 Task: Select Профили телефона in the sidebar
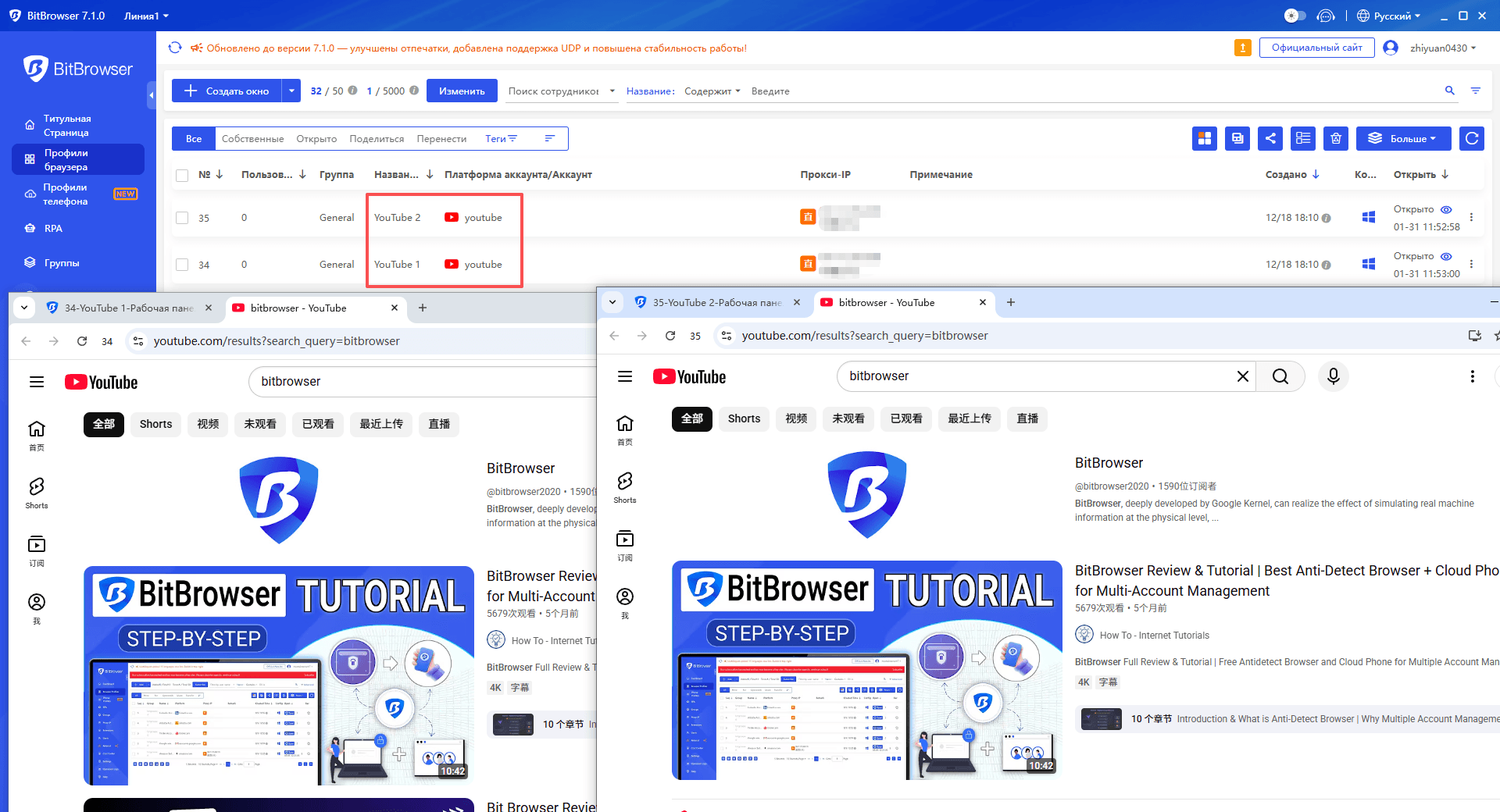pos(66,194)
